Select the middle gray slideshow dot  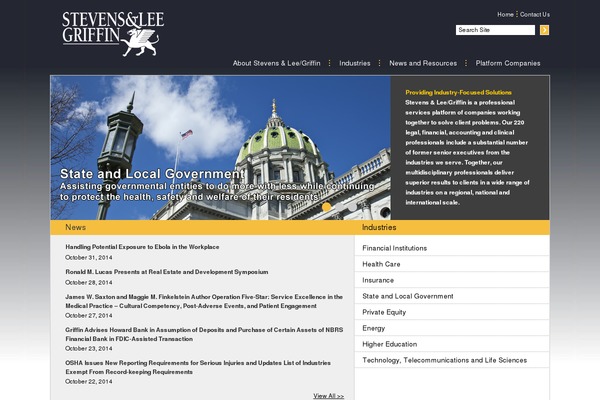coord(339,207)
